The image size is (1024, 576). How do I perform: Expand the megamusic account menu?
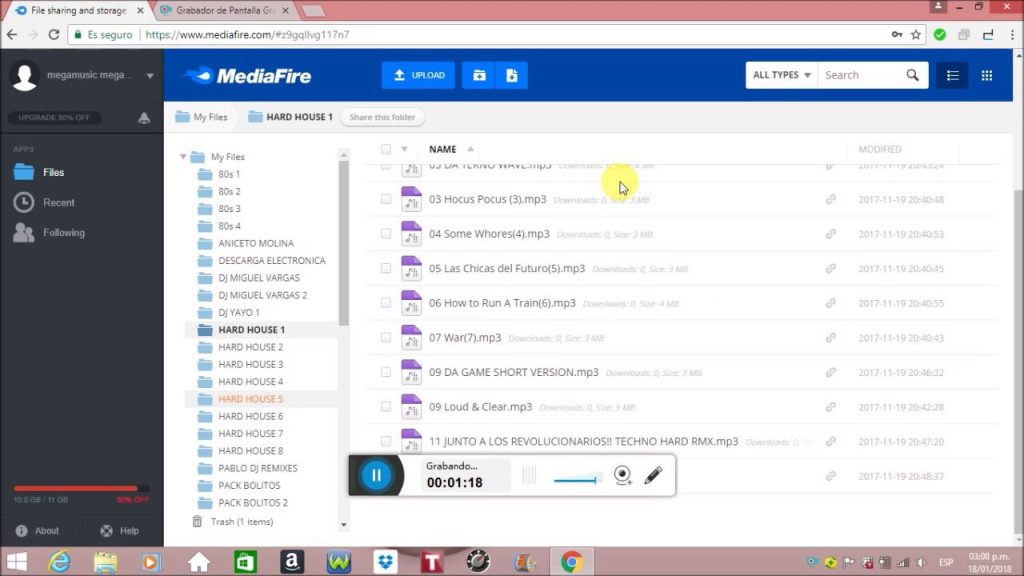[x=150, y=75]
